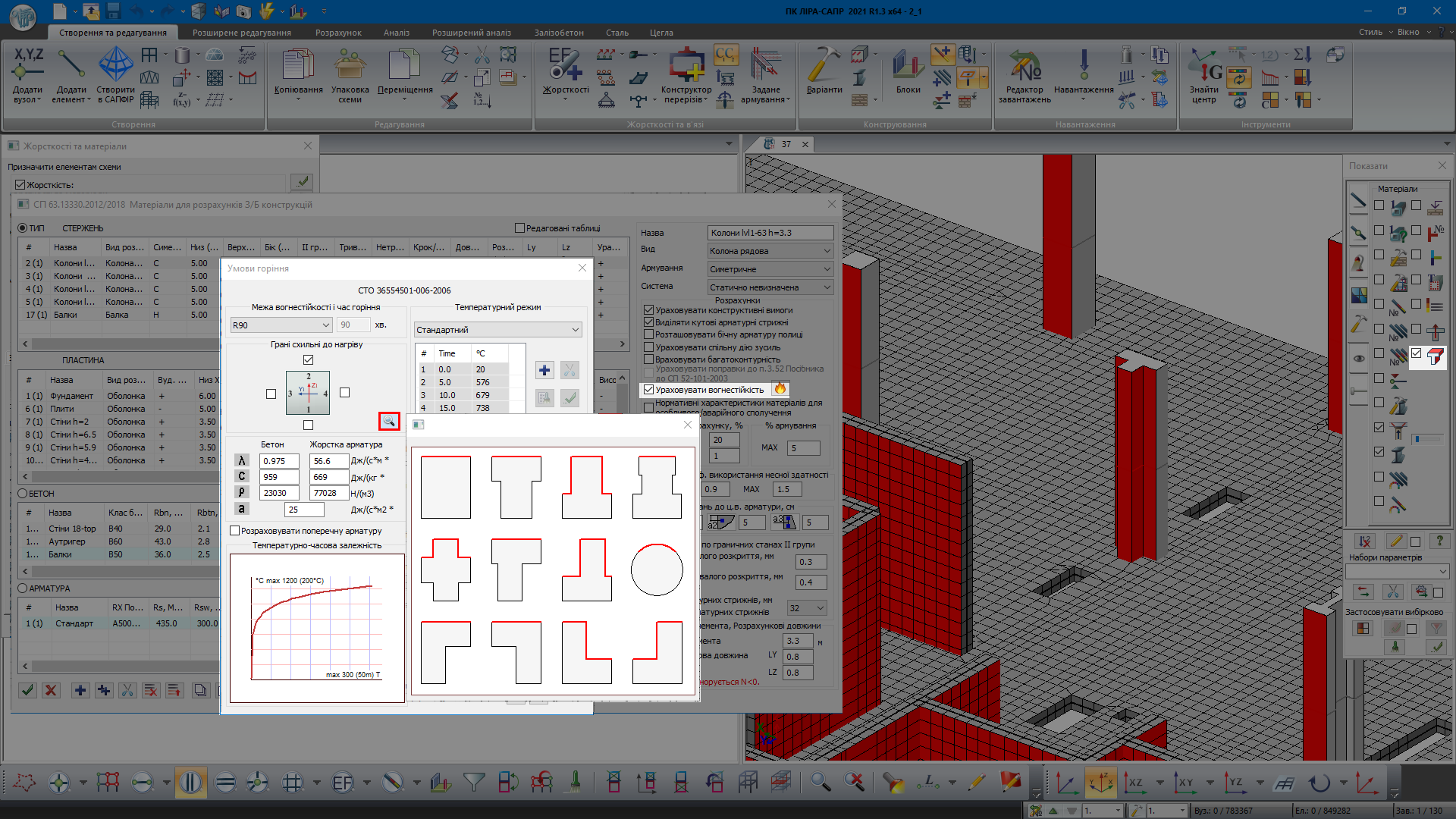Open the Аналіз ribbon tab
Image resolution: width=1456 pixels, height=819 pixels.
click(396, 33)
